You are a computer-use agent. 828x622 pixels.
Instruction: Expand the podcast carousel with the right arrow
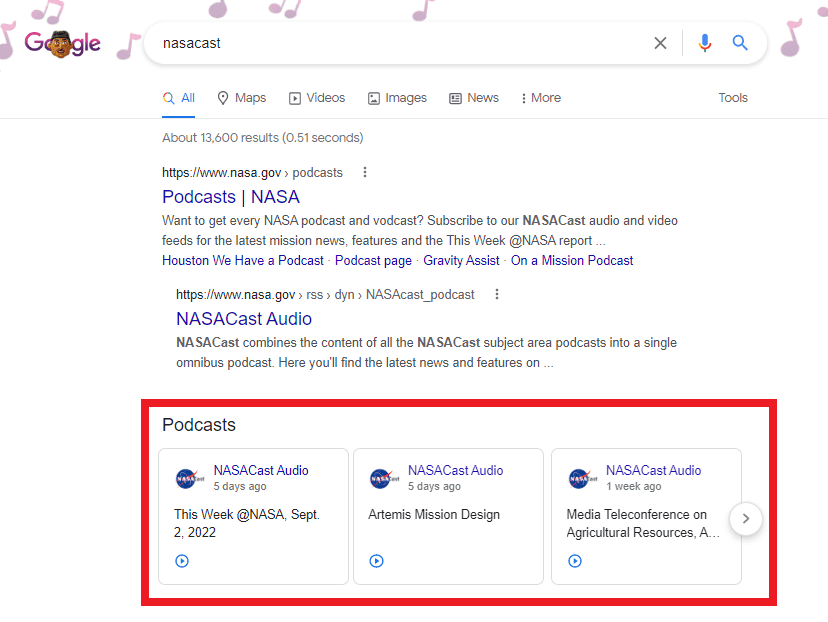[x=745, y=519]
